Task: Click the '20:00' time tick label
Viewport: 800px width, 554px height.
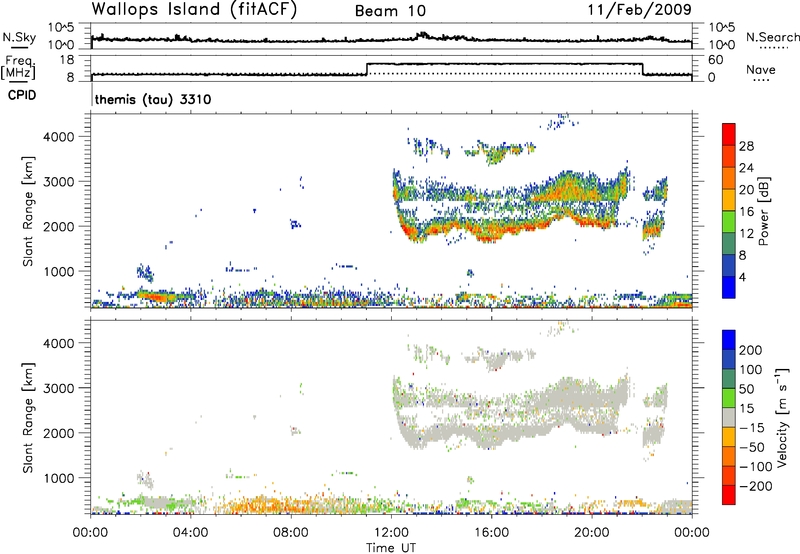Action: pos(592,533)
